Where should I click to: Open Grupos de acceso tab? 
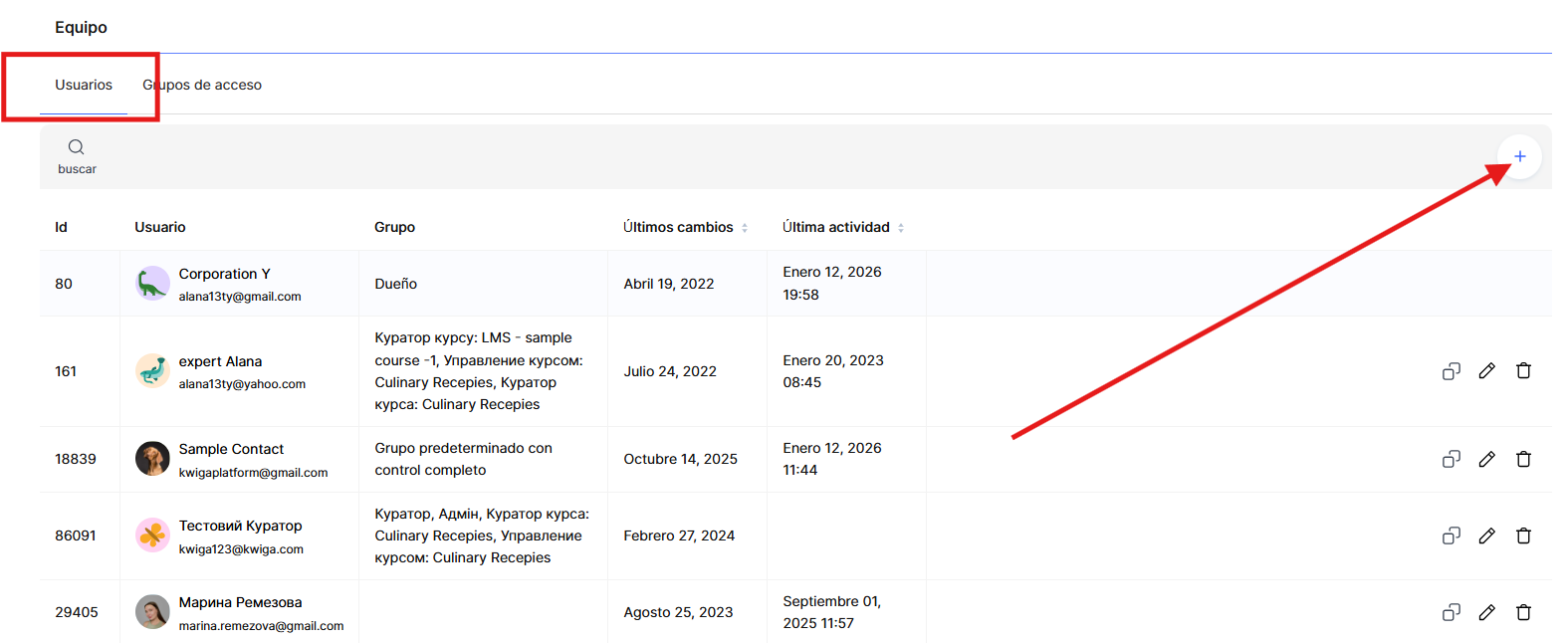pos(202,86)
